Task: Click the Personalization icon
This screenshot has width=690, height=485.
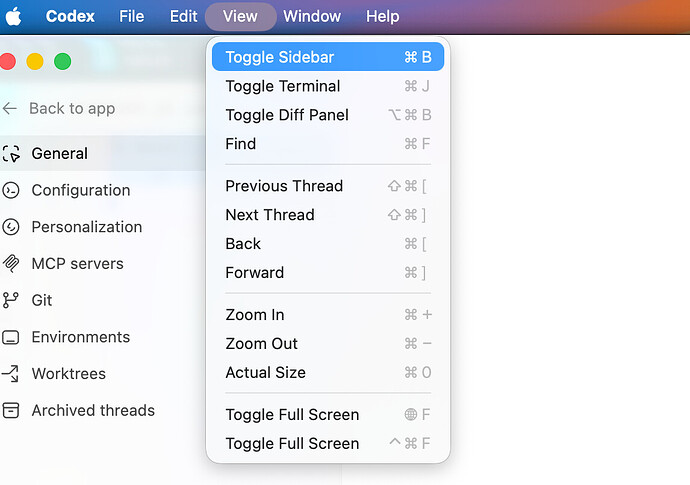Action: [11, 227]
